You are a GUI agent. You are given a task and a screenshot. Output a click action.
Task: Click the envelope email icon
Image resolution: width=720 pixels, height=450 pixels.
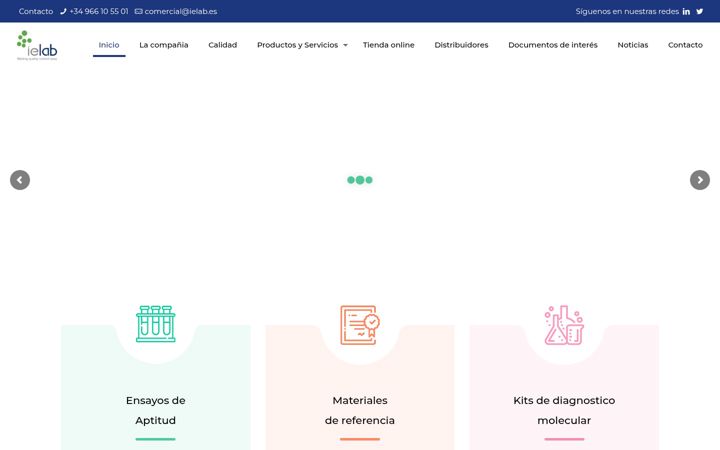pyautogui.click(x=138, y=11)
